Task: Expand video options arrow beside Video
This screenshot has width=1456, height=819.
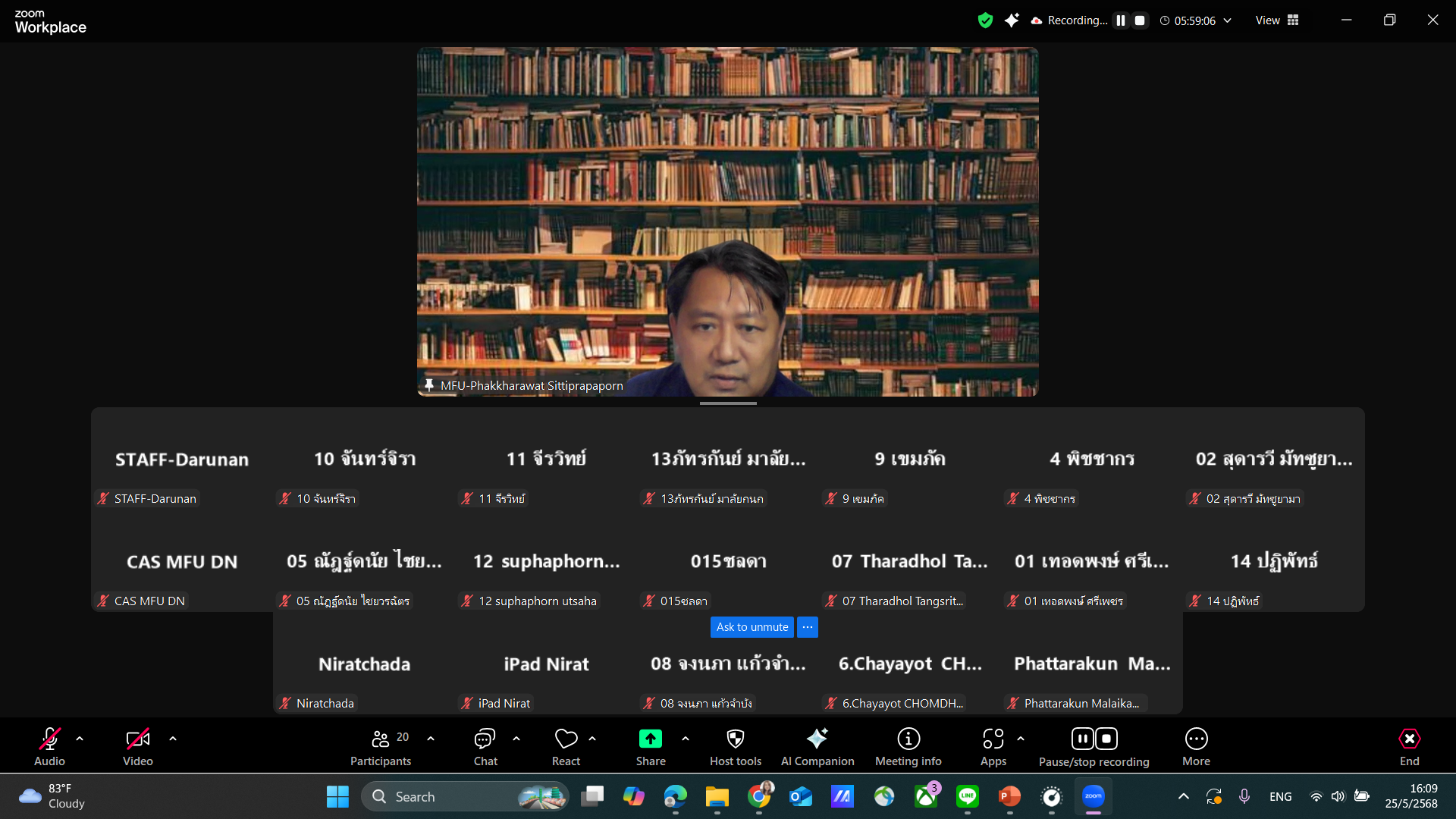Action: click(x=173, y=738)
